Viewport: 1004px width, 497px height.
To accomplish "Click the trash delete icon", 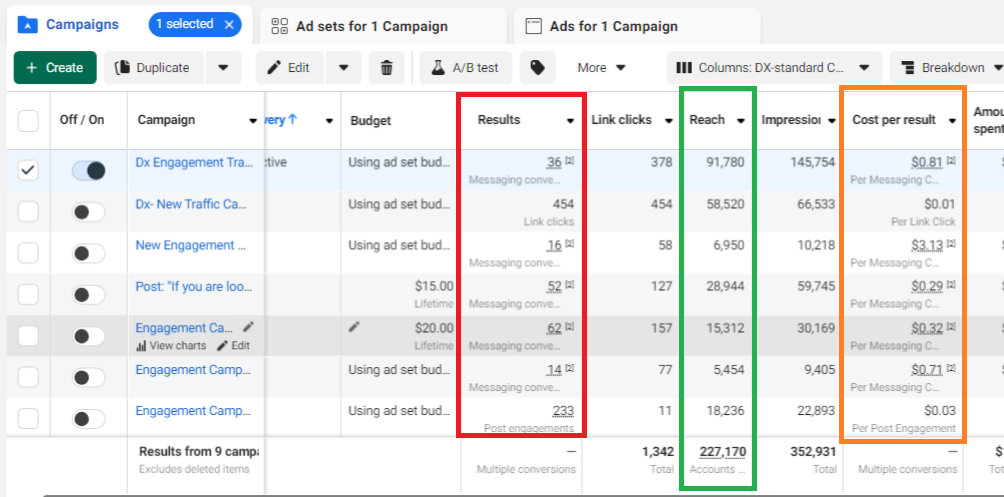I will point(387,68).
